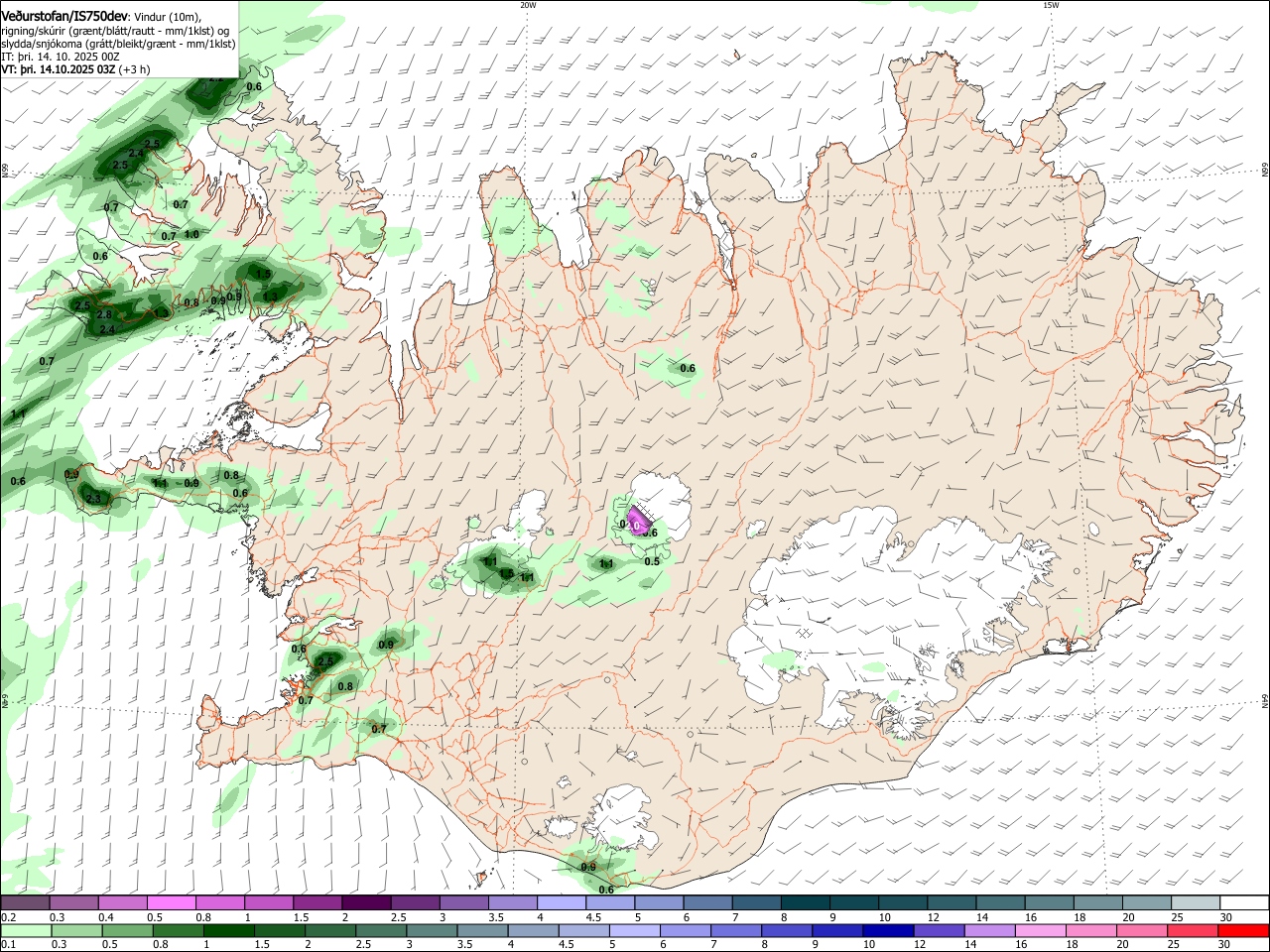The height and width of the screenshot is (952, 1270).
Task: Click the 10 deep navy rain legend swatch
Action: pos(889,930)
